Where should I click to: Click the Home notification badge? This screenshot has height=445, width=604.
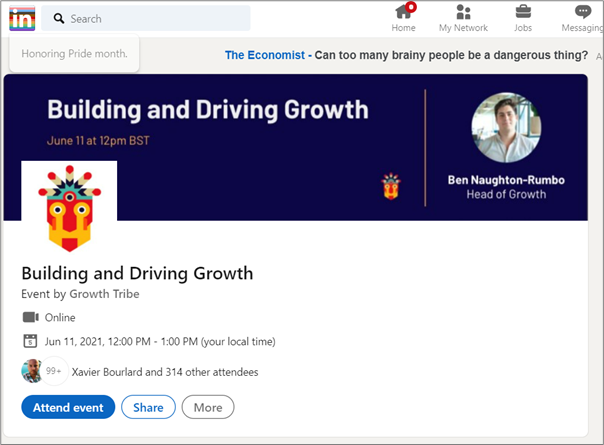pyautogui.click(x=411, y=7)
